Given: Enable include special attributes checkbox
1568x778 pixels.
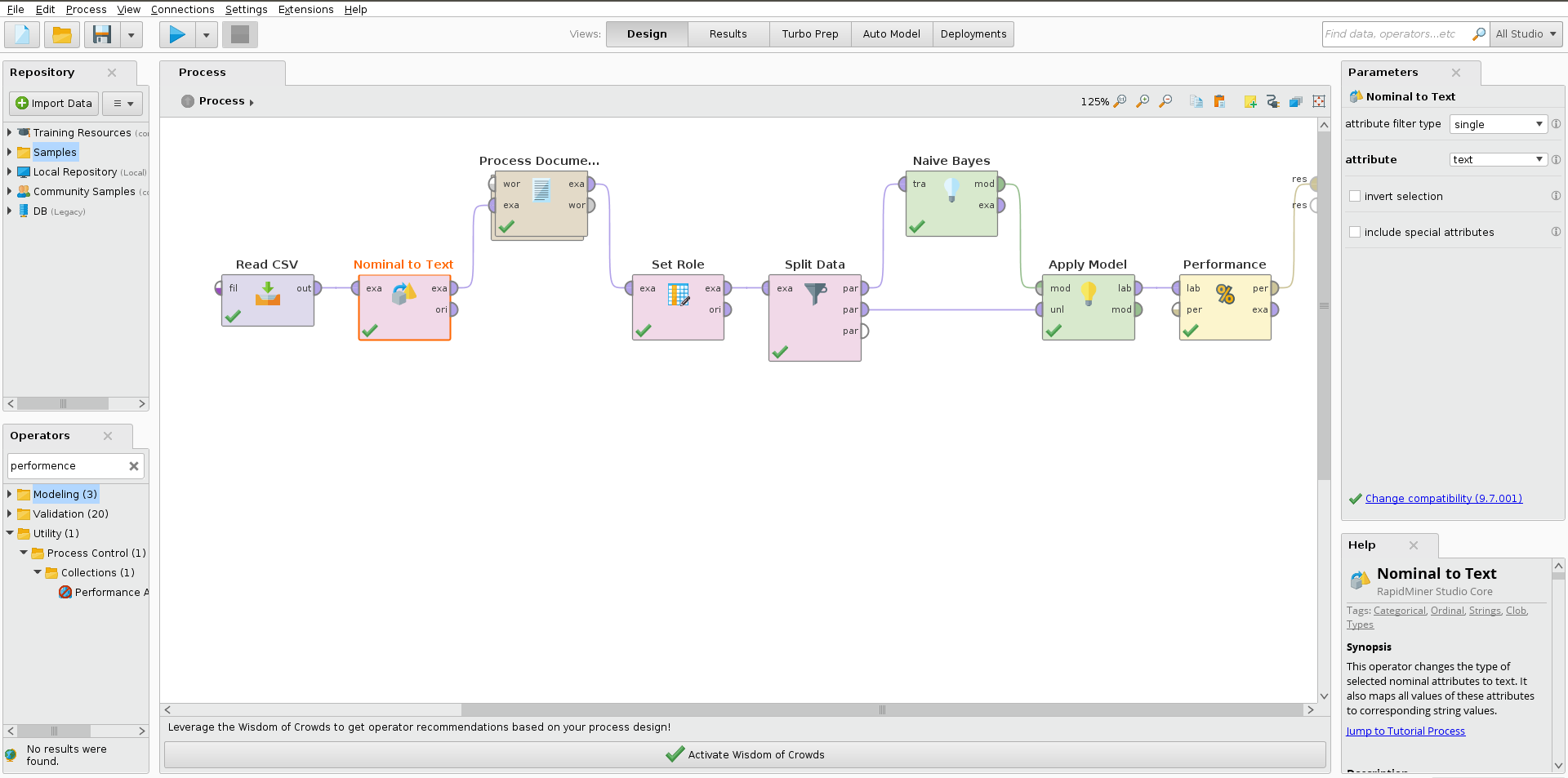Looking at the screenshot, I should coord(1355,232).
